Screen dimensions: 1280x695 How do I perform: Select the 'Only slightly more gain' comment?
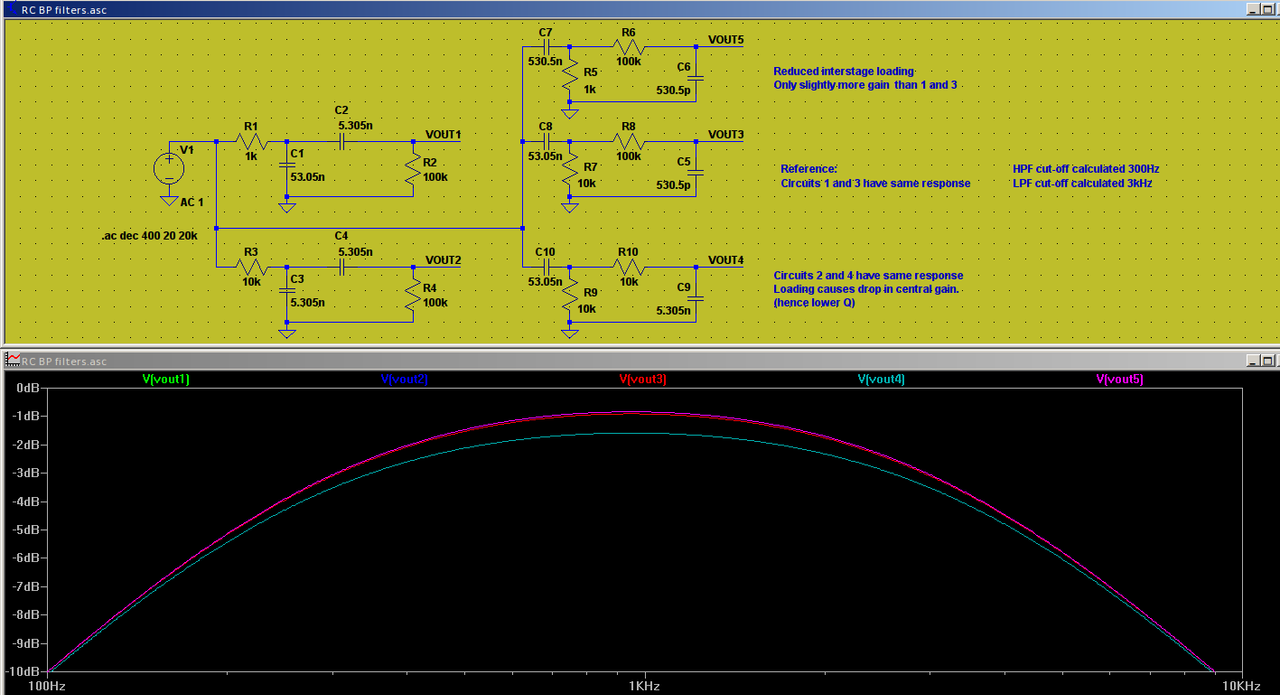pyautogui.click(x=865, y=85)
